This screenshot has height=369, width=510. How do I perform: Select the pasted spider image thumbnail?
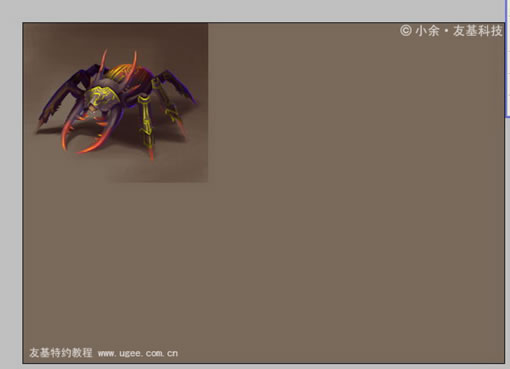[x=115, y=103]
